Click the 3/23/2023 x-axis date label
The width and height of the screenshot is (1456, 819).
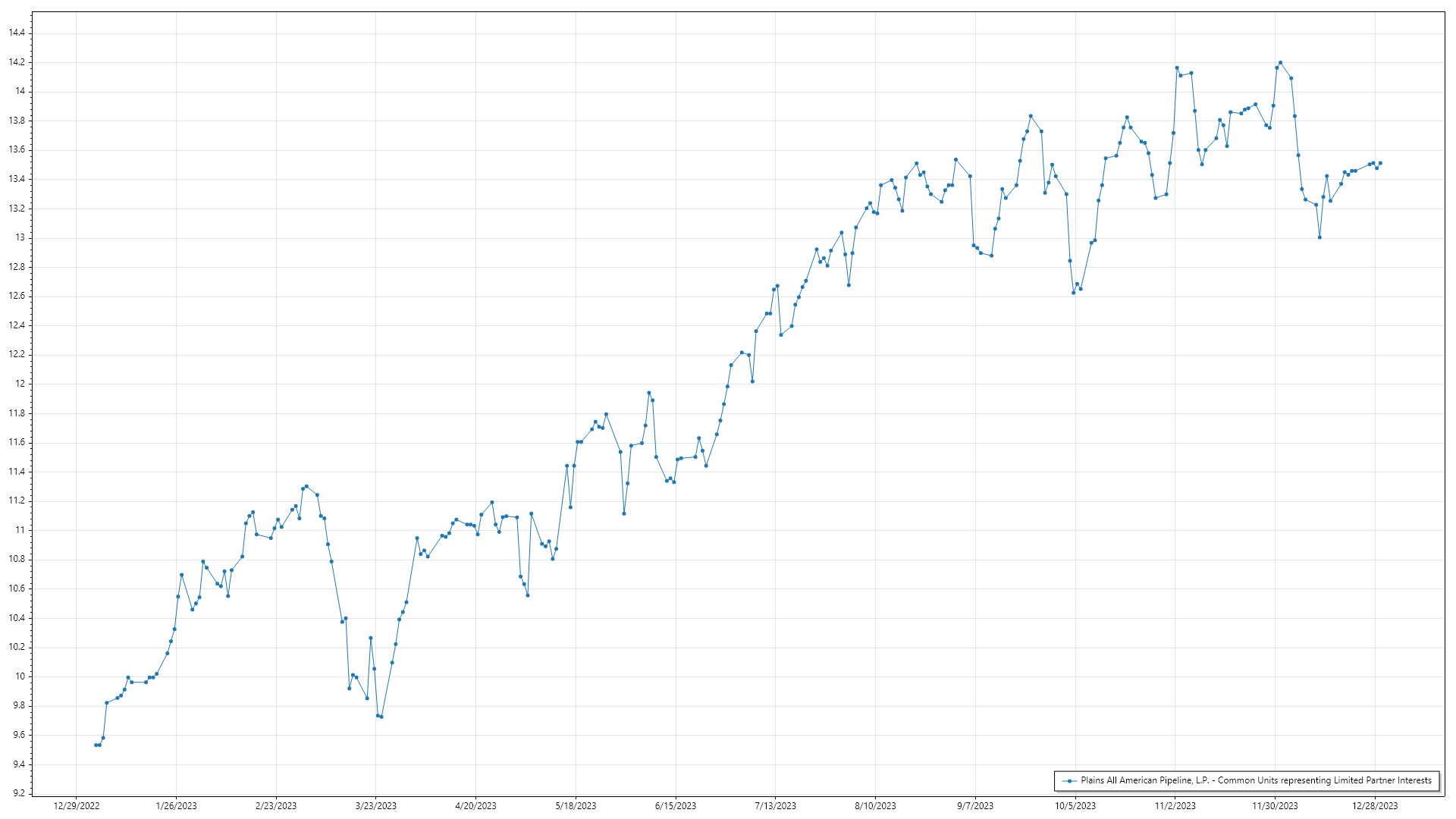point(376,806)
